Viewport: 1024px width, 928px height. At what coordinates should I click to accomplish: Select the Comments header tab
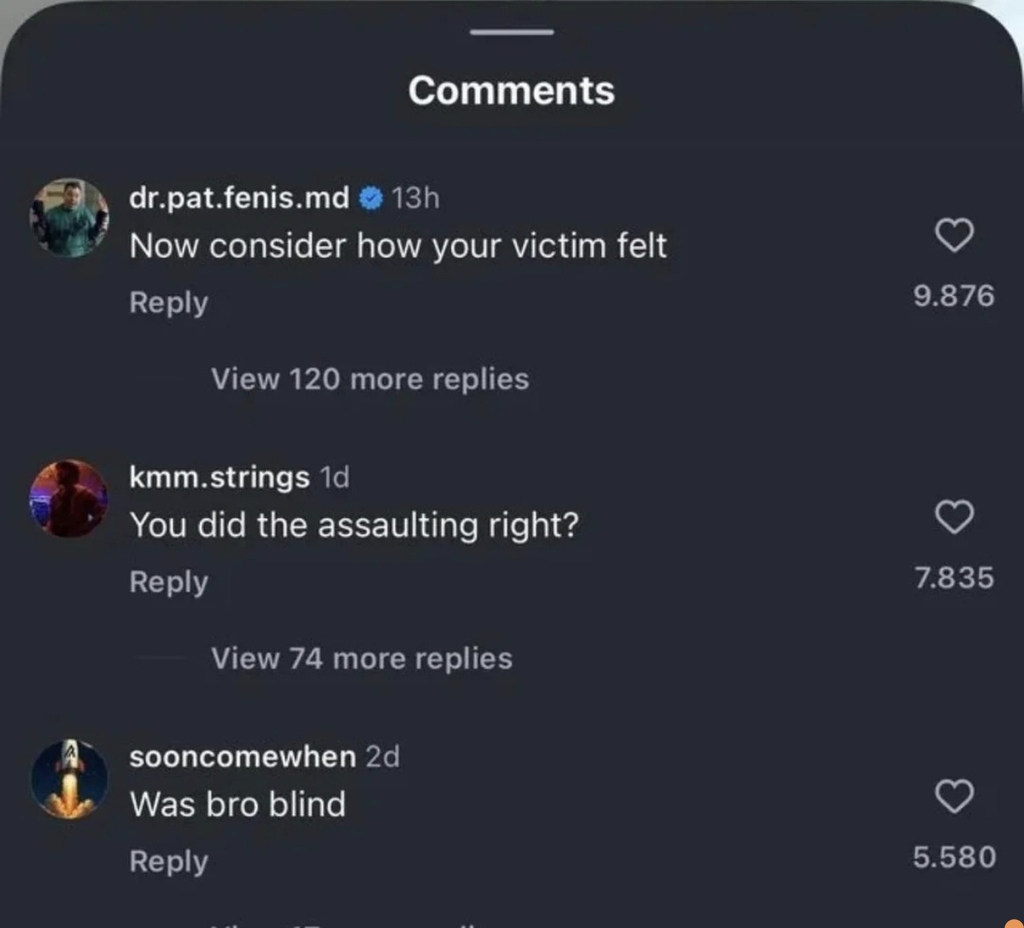click(511, 91)
